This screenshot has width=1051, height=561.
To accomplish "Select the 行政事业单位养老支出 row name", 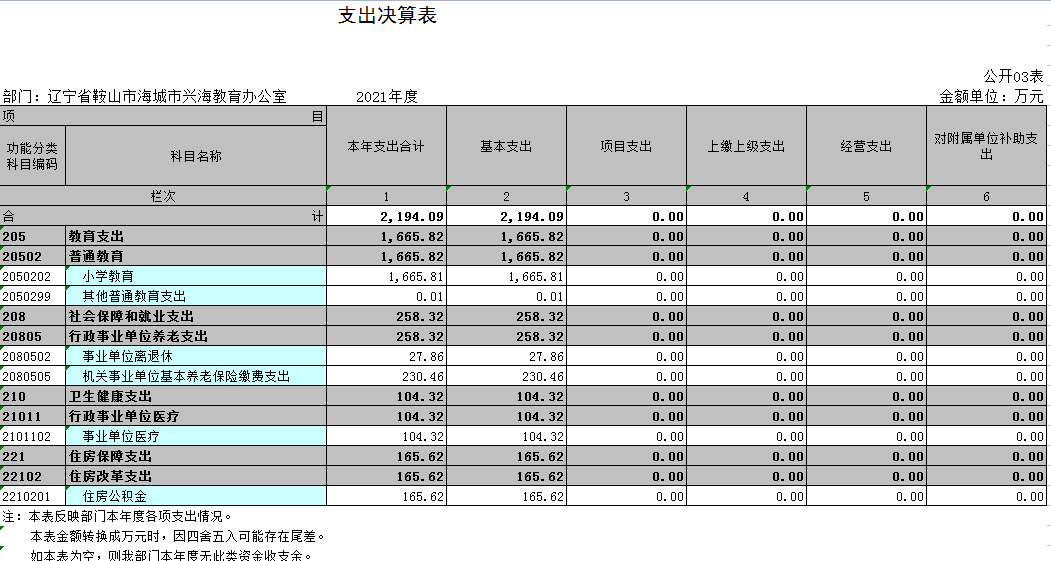I will point(196,336).
